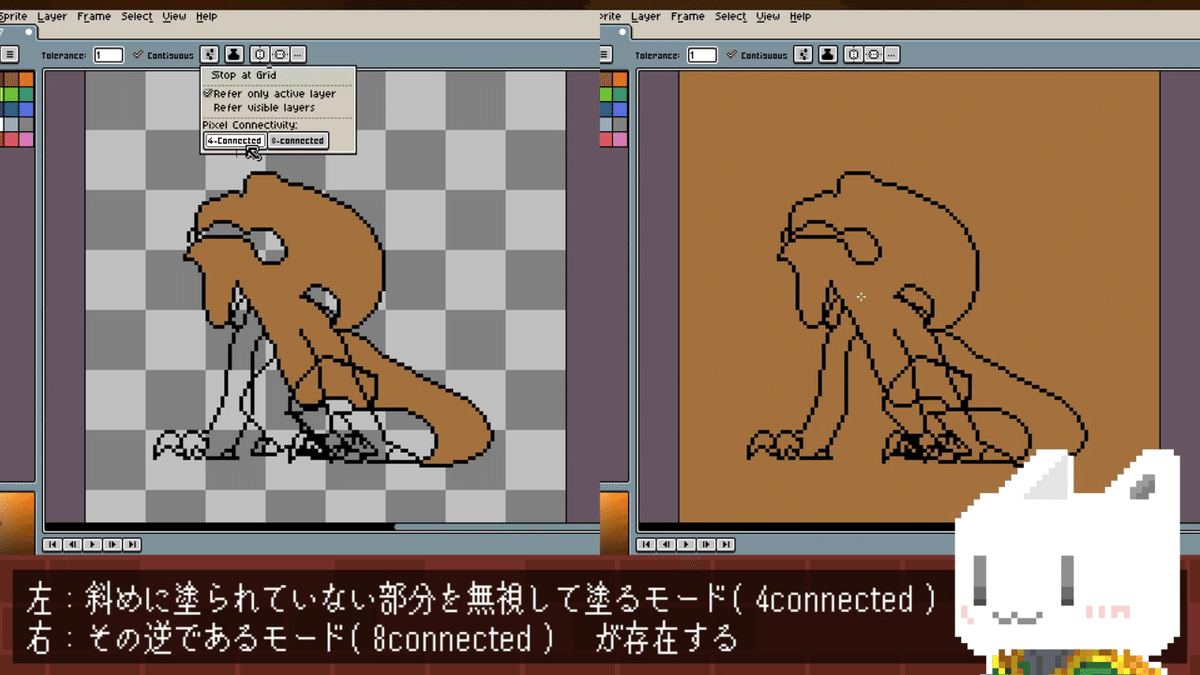Open the Layer menu in right window
Image resolution: width=1200 pixels, height=675 pixels.
tap(645, 17)
